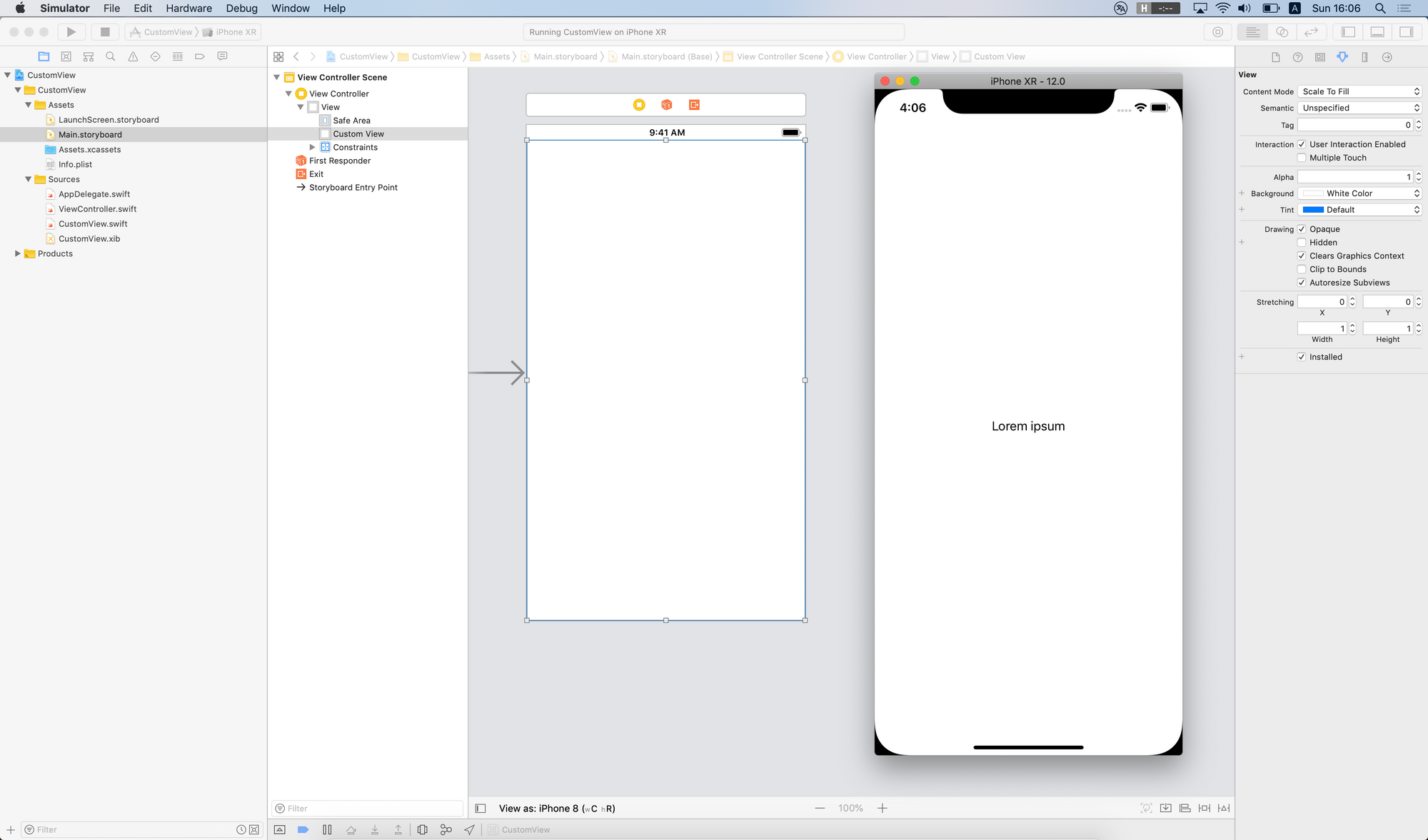Open the Source Control navigator icon
The width and height of the screenshot is (1428, 840).
coord(66,56)
